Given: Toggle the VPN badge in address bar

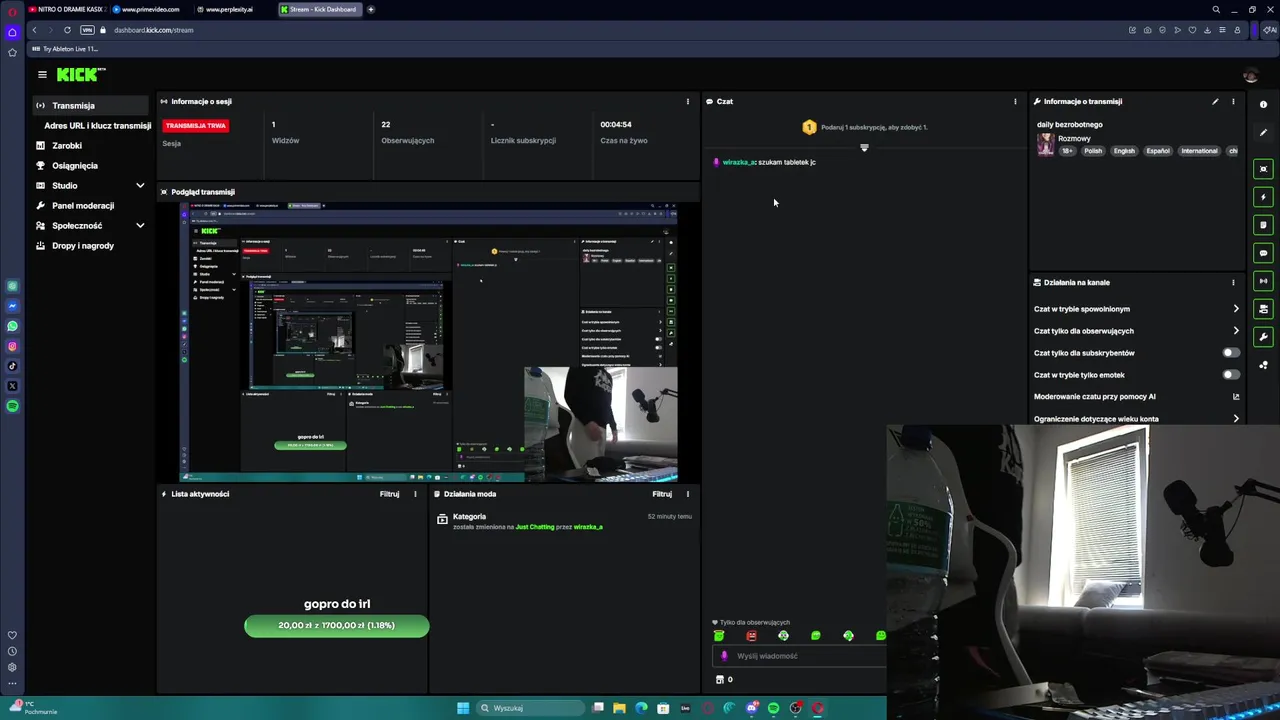Looking at the screenshot, I should coord(87,30).
